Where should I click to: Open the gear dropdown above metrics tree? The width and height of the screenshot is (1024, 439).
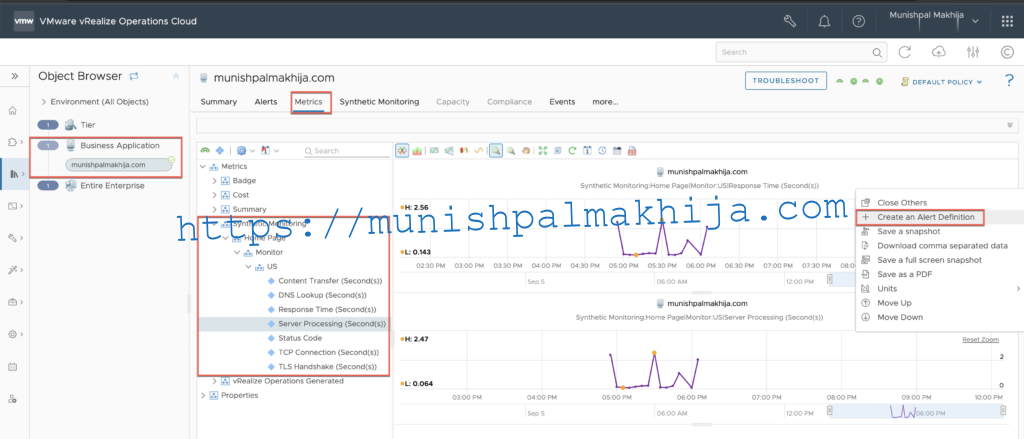pos(245,150)
